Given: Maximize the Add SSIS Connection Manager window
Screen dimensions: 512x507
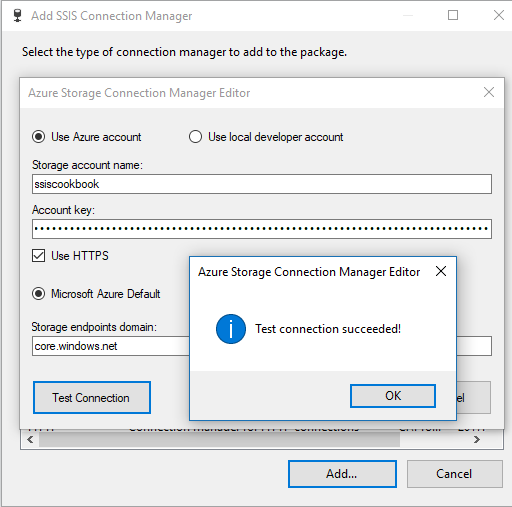Looking at the screenshot, I should pyautogui.click(x=453, y=15).
